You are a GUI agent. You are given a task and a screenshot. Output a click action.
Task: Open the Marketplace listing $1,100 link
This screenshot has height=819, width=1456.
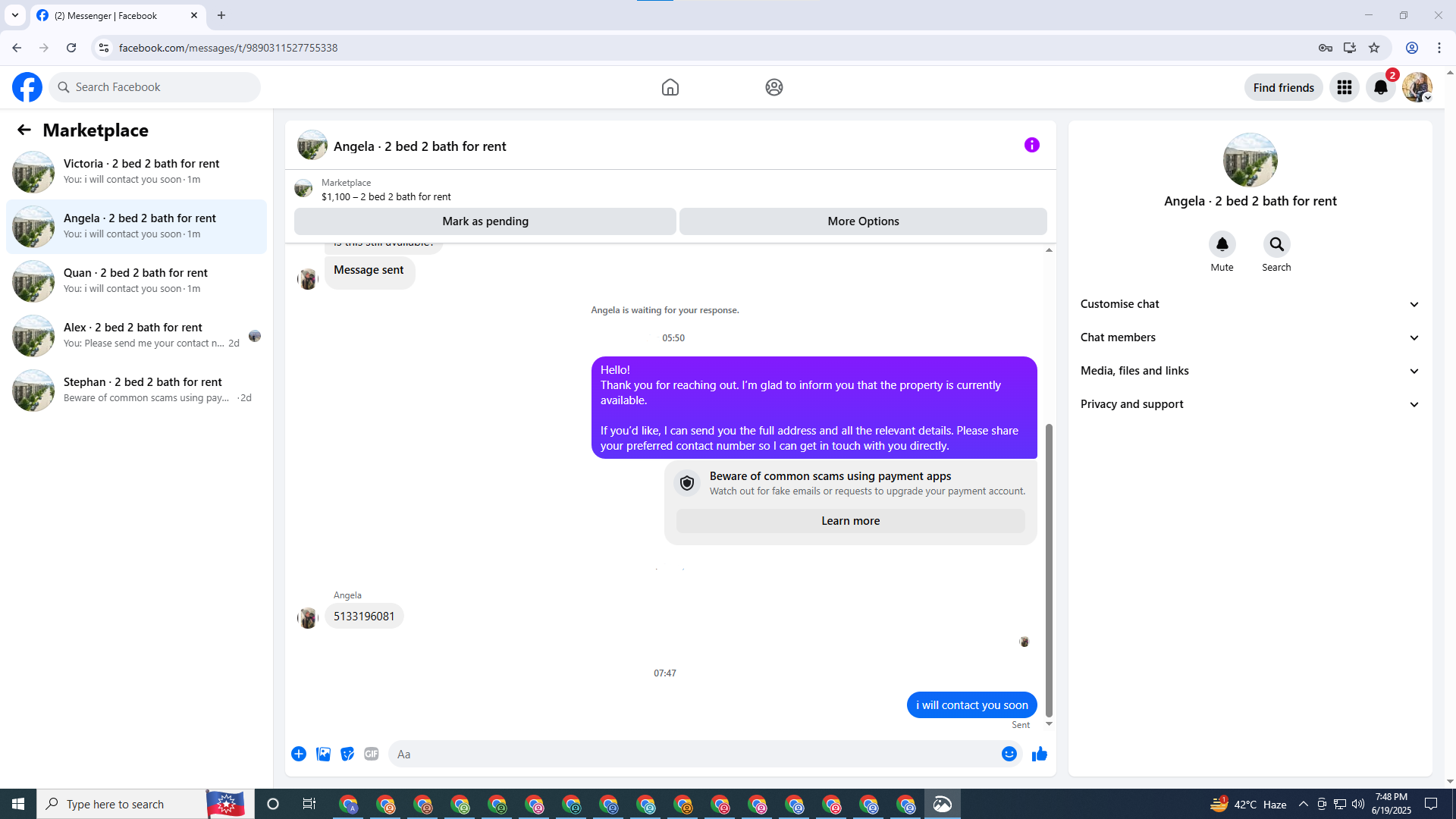(386, 196)
